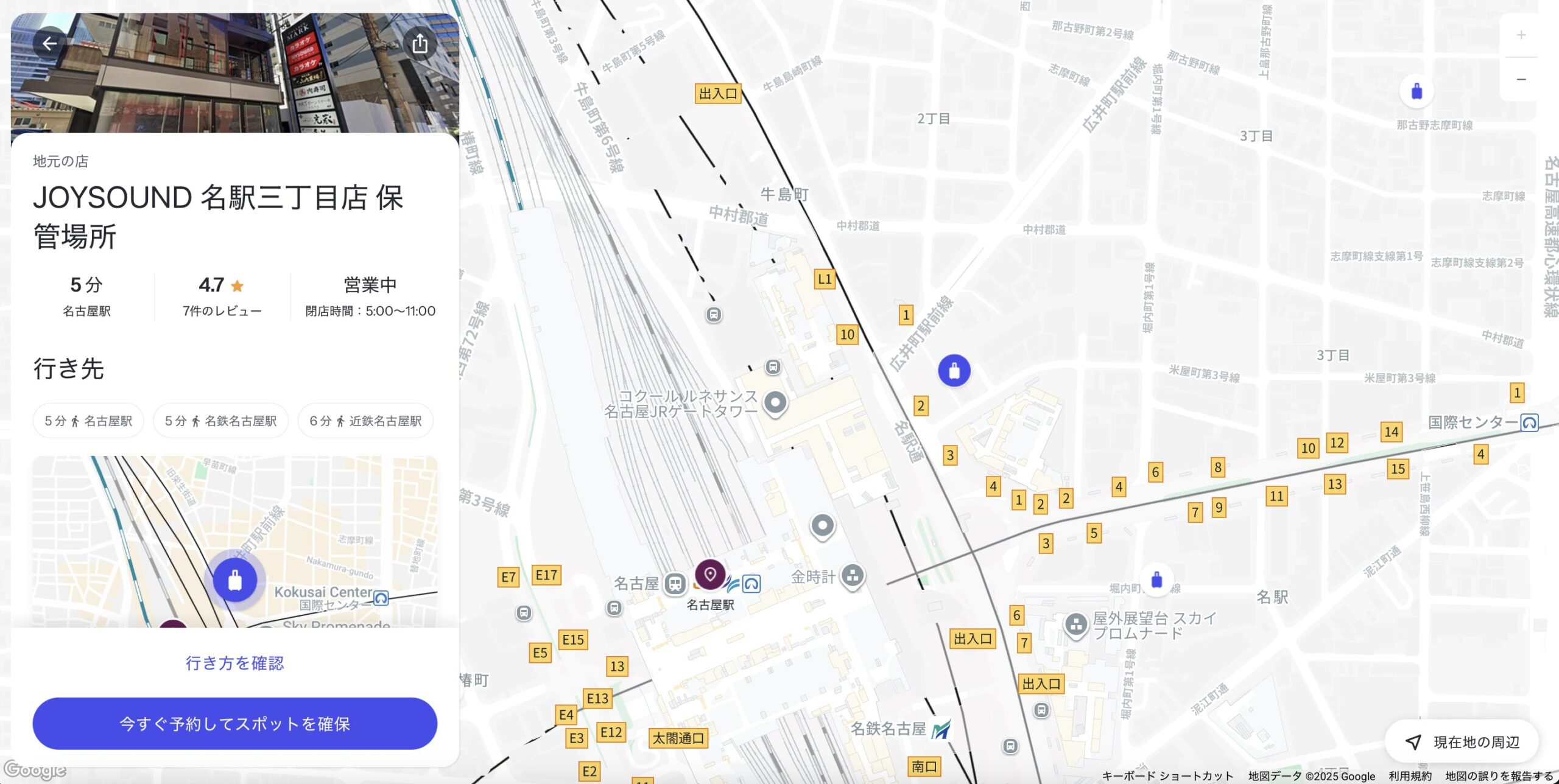Open the 屋外展望台 スカイプロムナード marker
This screenshot has width=1559, height=784.
point(1076,625)
